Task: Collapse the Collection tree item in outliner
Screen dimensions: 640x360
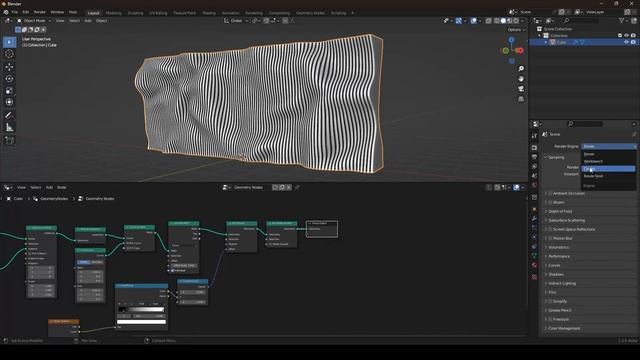Action: [x=540, y=36]
